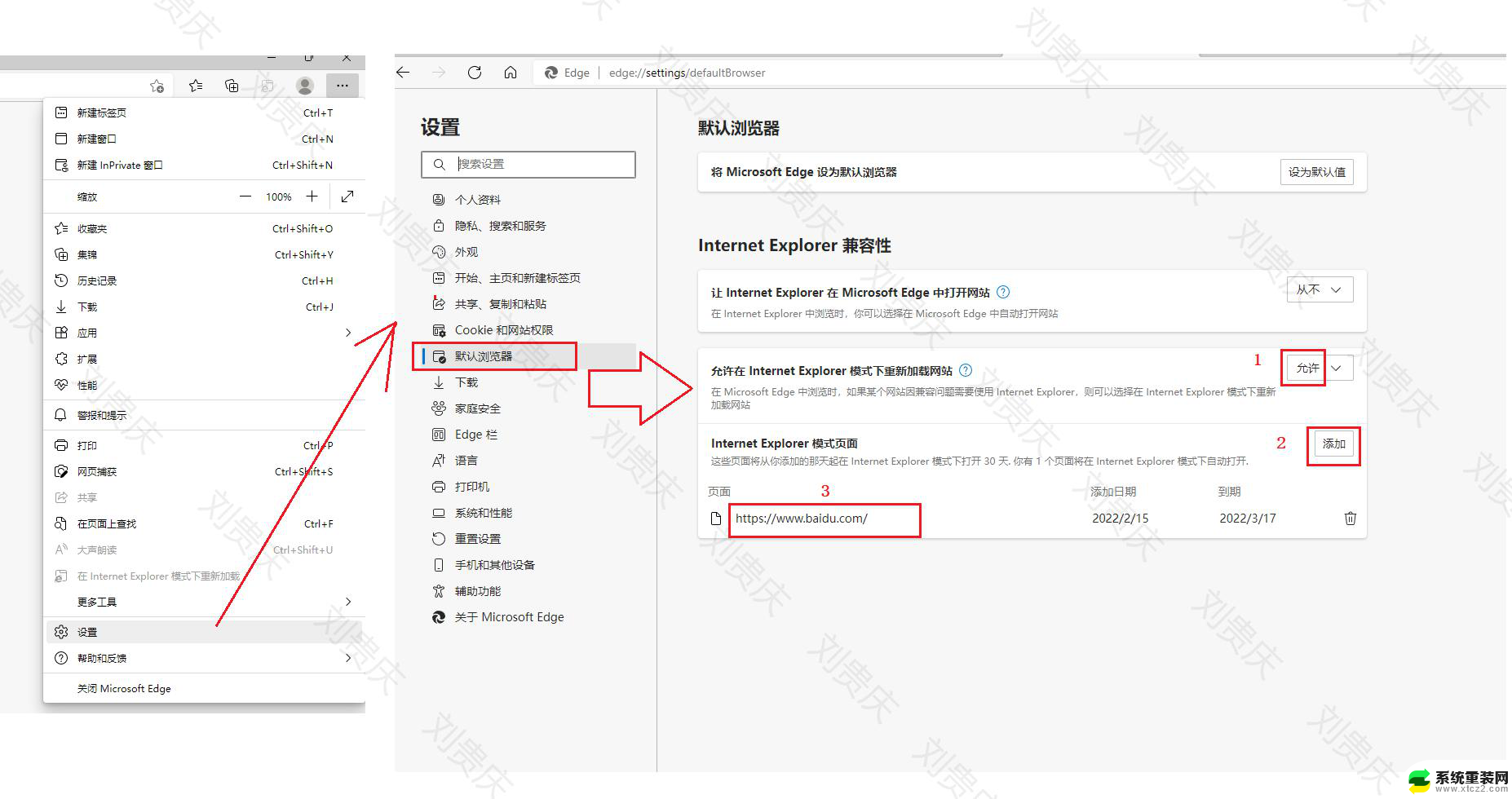
Task: Select 新建标签页 menu item
Action: (x=204, y=113)
